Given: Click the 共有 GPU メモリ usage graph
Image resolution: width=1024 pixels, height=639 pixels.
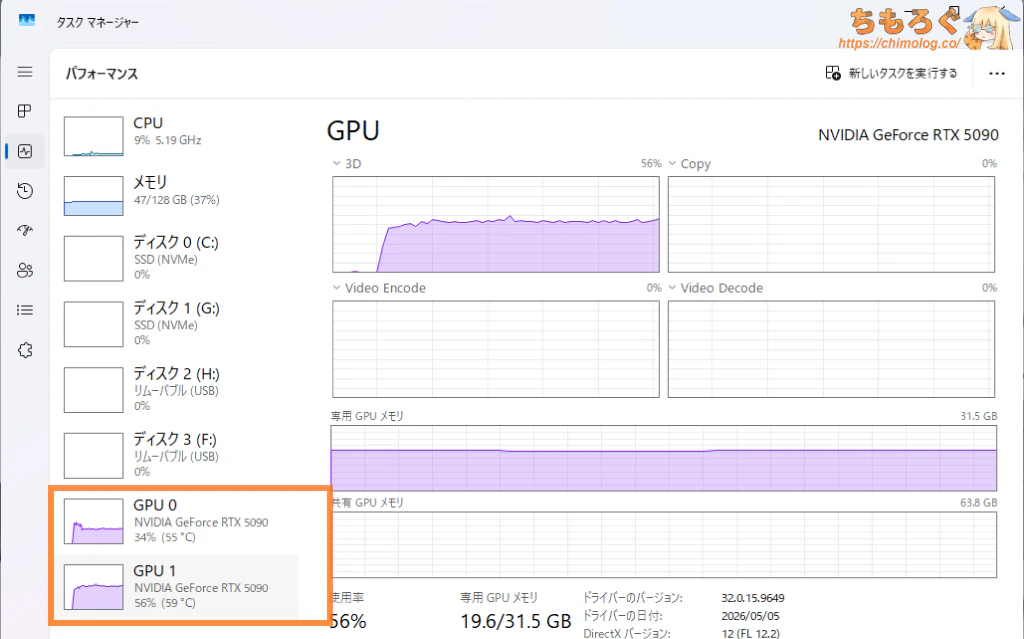Looking at the screenshot, I should tap(664, 545).
